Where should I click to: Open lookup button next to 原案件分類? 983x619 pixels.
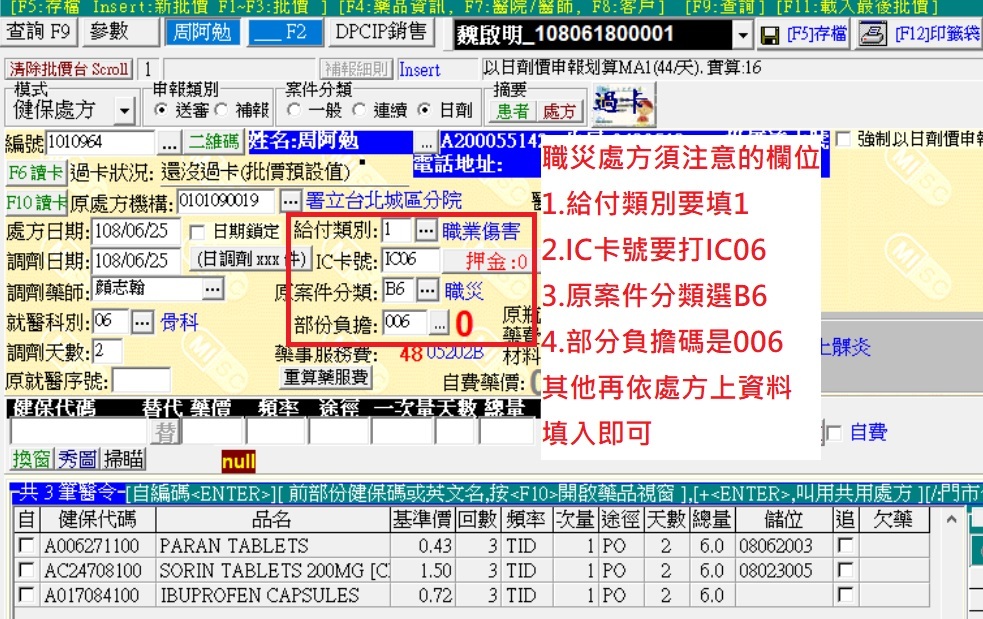tap(427, 291)
